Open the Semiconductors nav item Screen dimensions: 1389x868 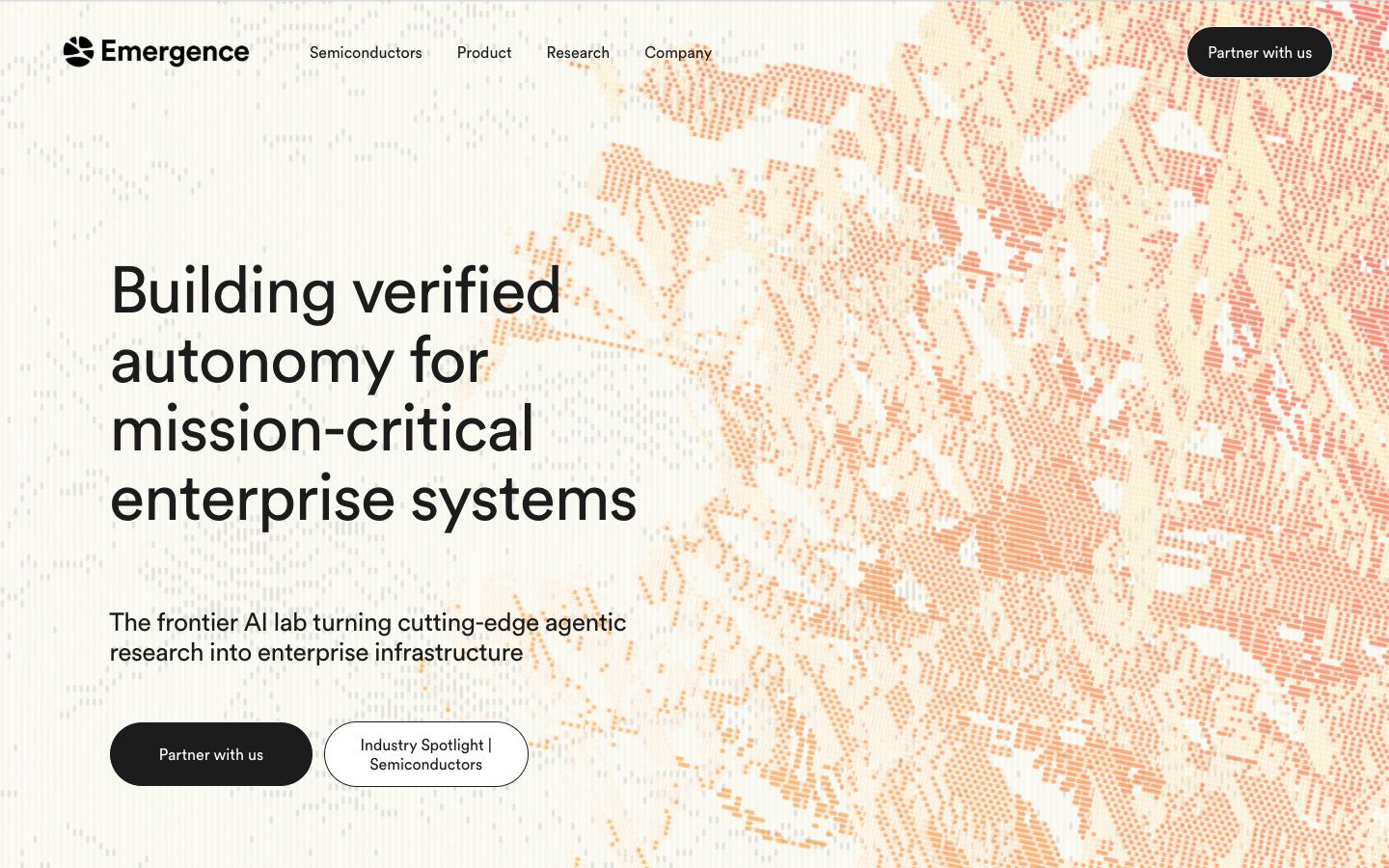click(366, 53)
